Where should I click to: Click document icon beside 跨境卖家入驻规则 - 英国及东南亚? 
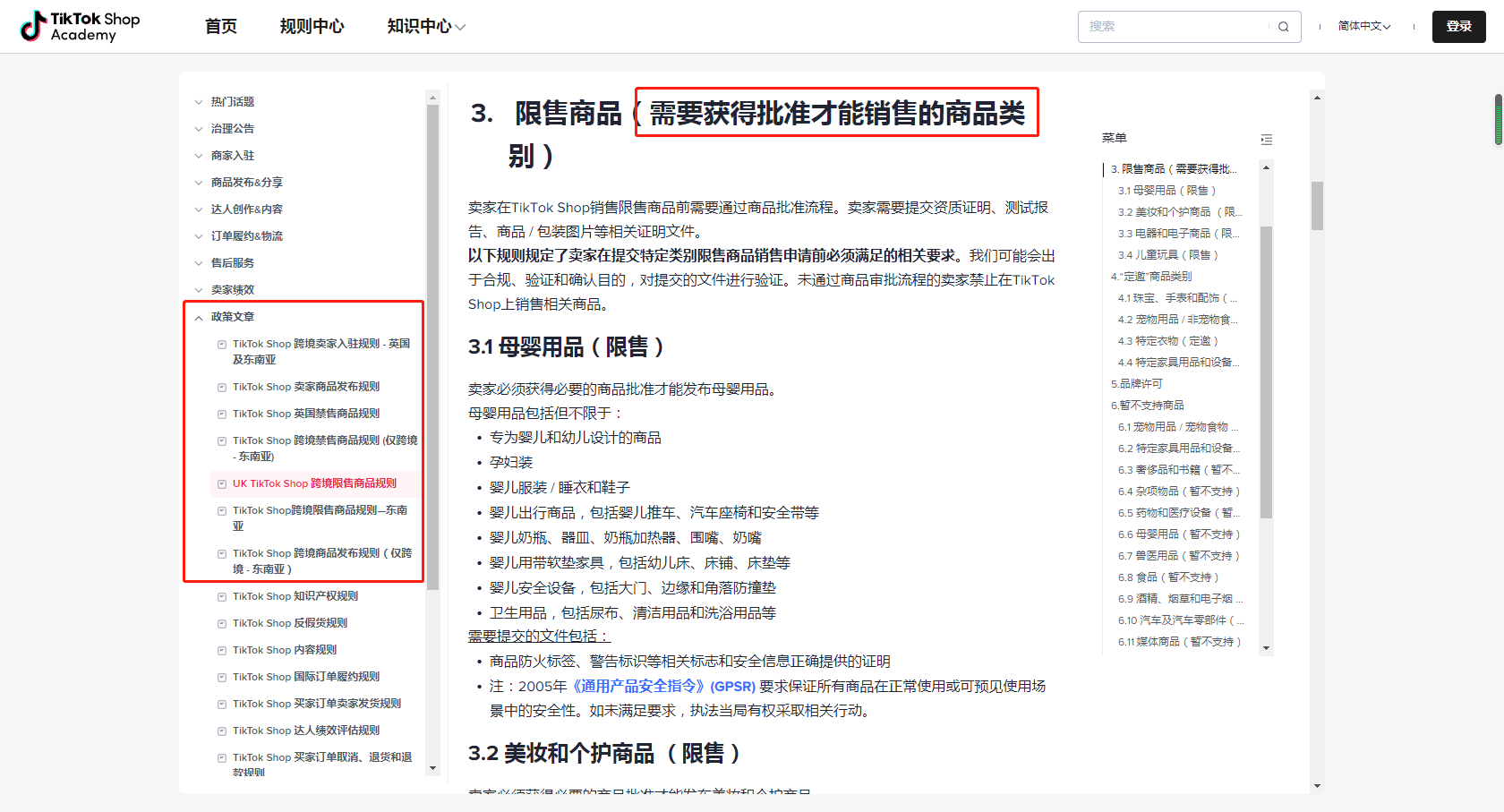pos(222,345)
